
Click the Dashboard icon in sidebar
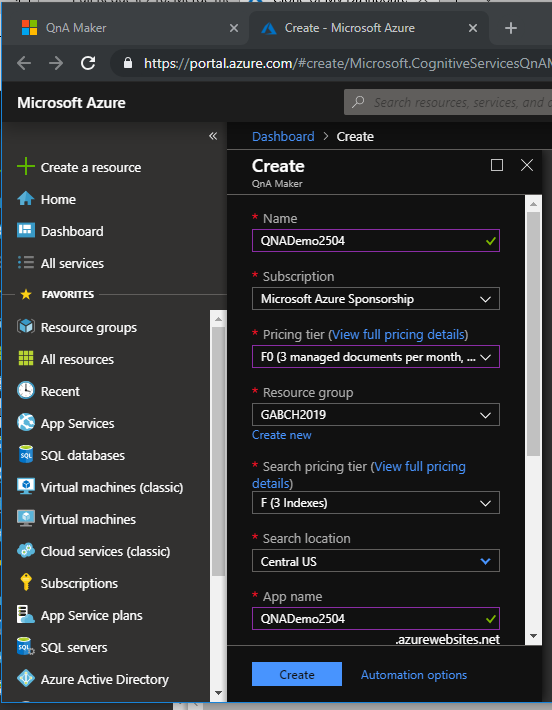point(26,230)
